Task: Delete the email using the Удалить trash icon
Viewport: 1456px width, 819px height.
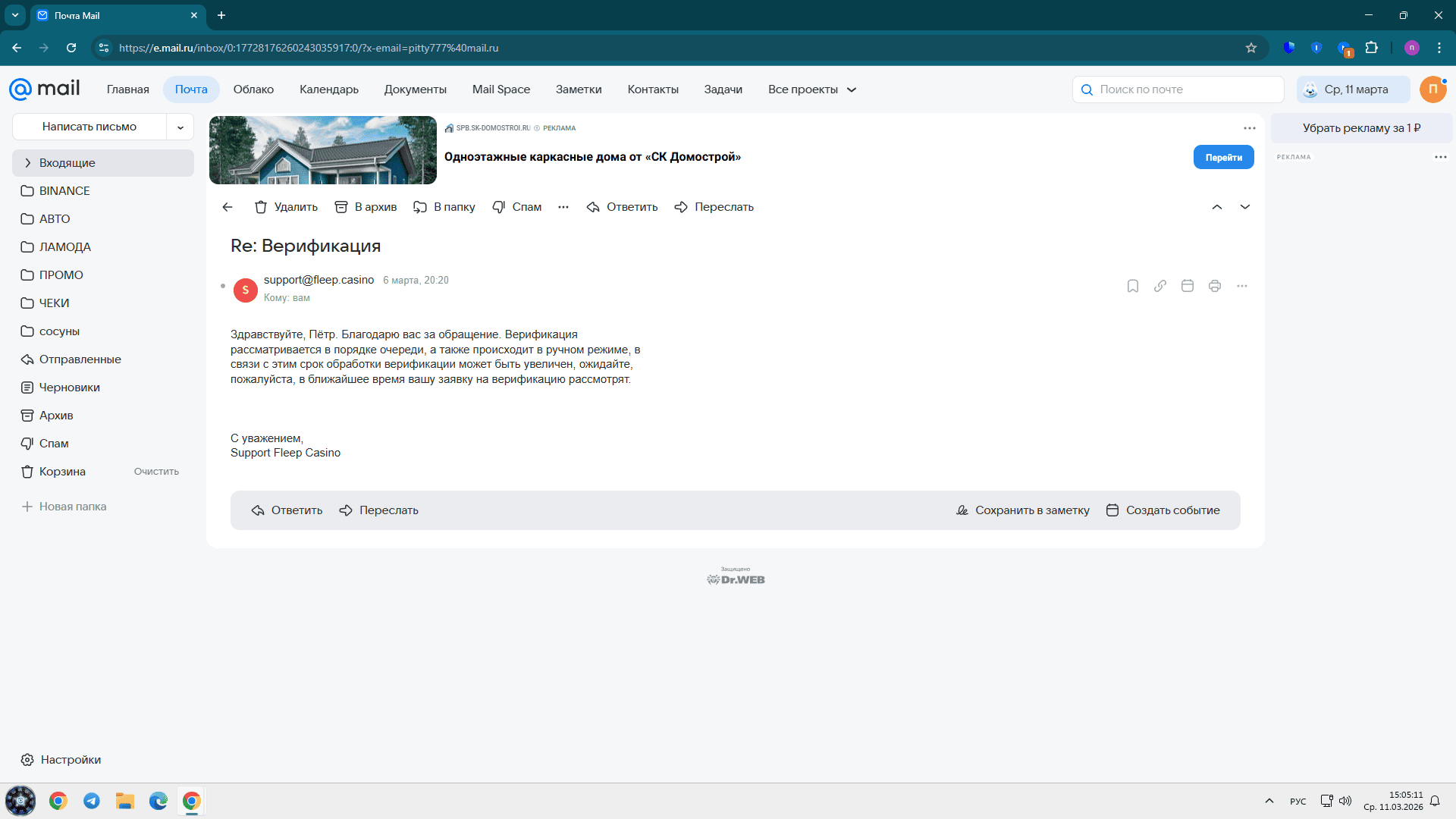Action: 286,207
